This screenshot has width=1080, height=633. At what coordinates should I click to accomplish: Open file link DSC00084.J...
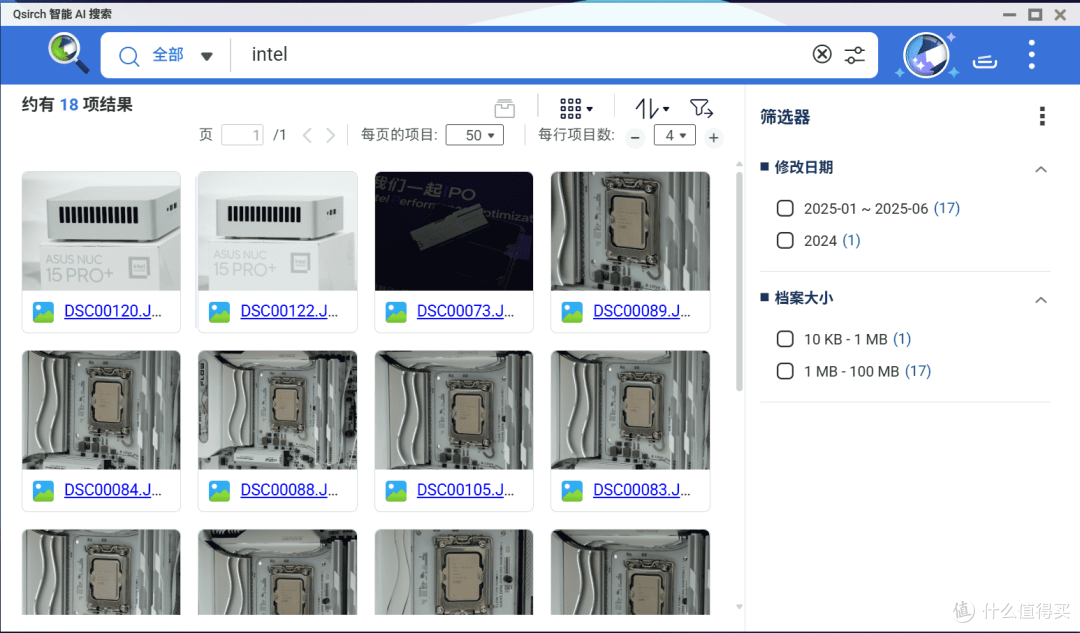pos(112,490)
